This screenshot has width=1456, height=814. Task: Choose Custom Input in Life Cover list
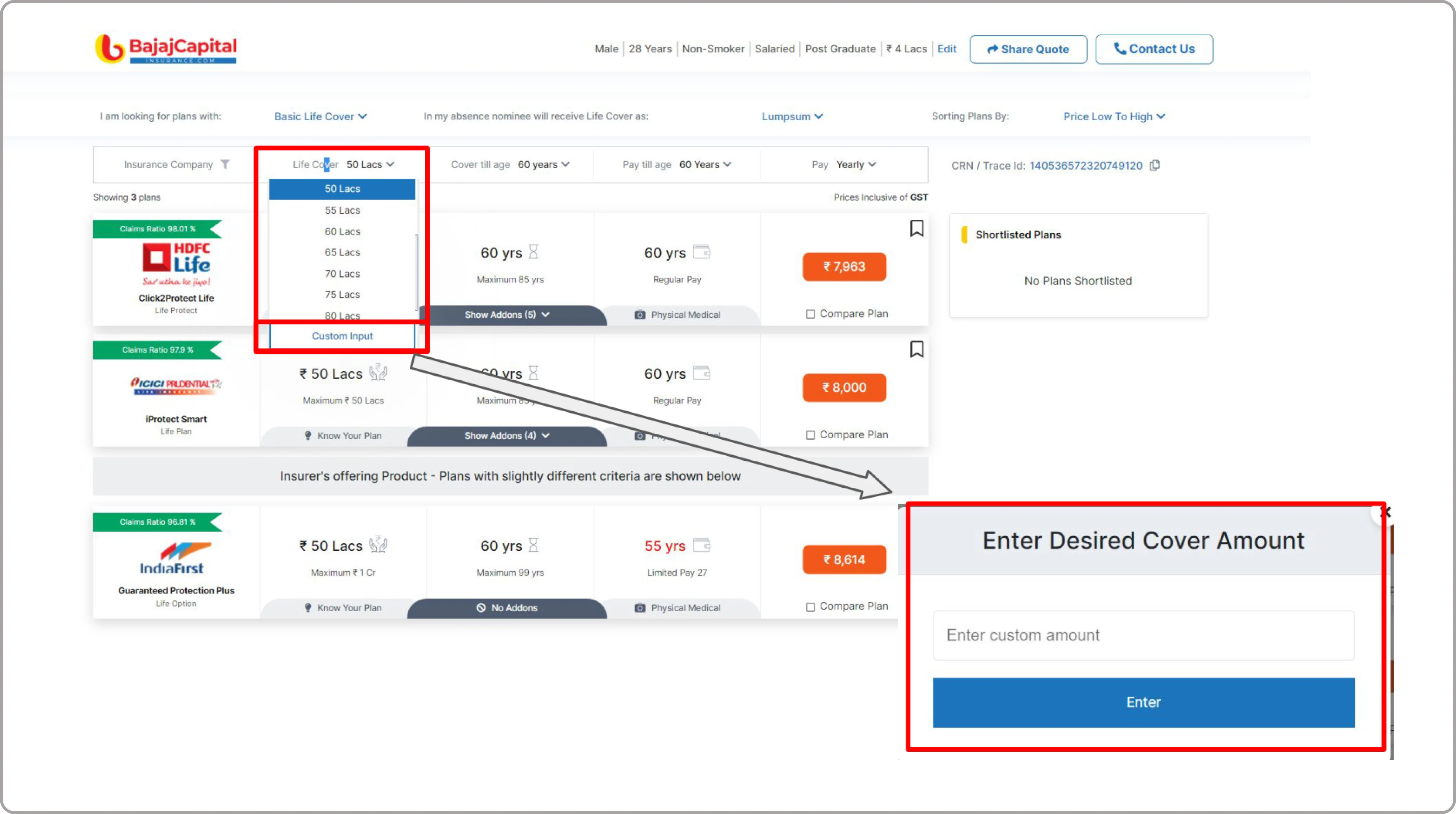pyautogui.click(x=342, y=336)
